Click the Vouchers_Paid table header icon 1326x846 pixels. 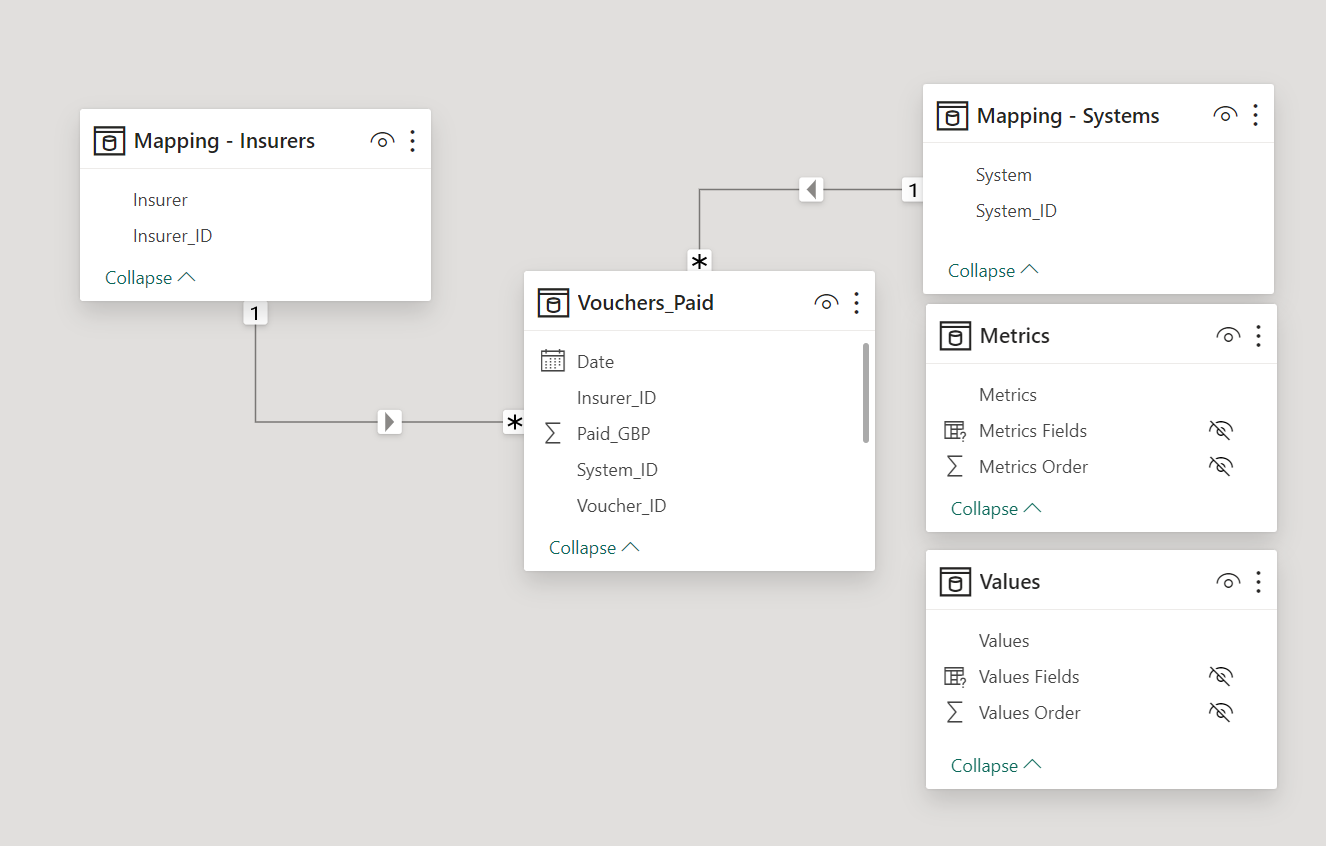[553, 303]
